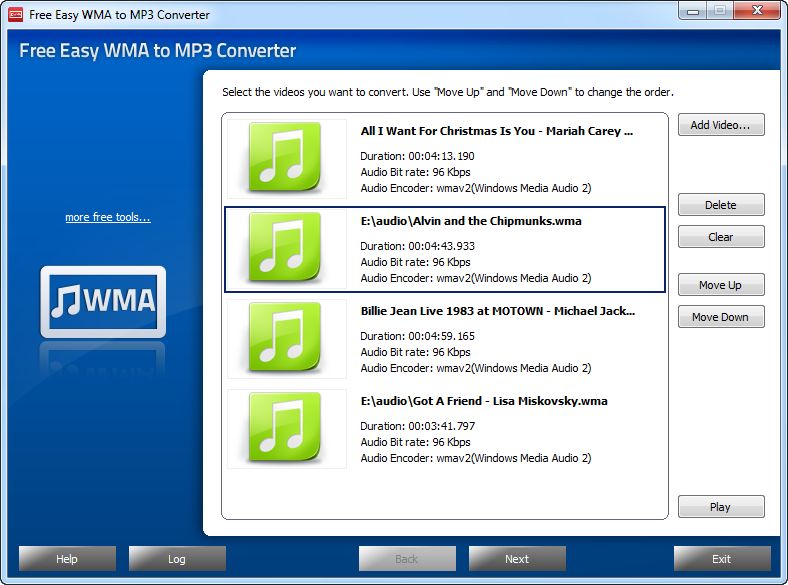
Task: Click the 'Duration: 00:04:59.165' text
Action: [417, 336]
